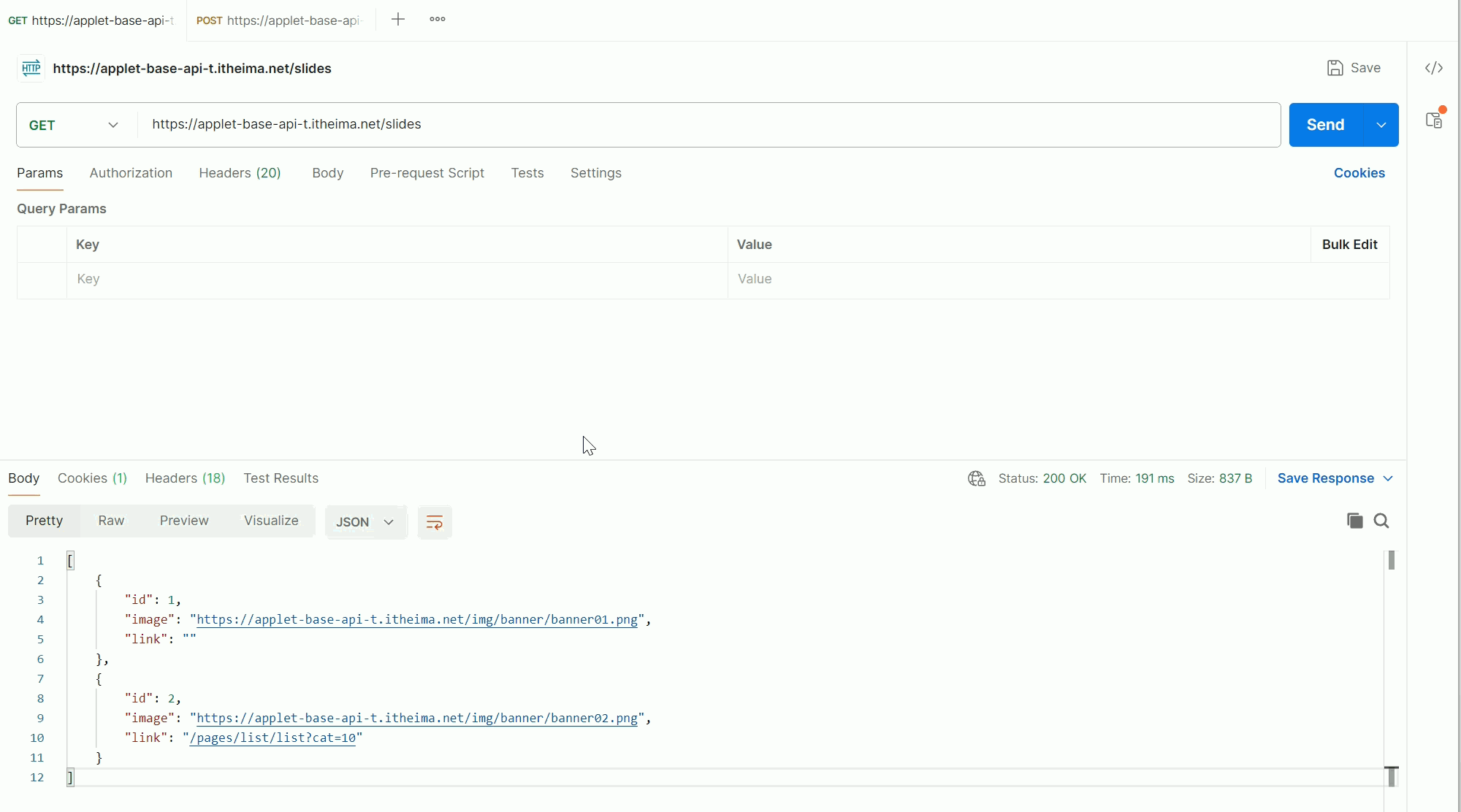
Task: Click the banner01.png image URL
Action: [417, 619]
